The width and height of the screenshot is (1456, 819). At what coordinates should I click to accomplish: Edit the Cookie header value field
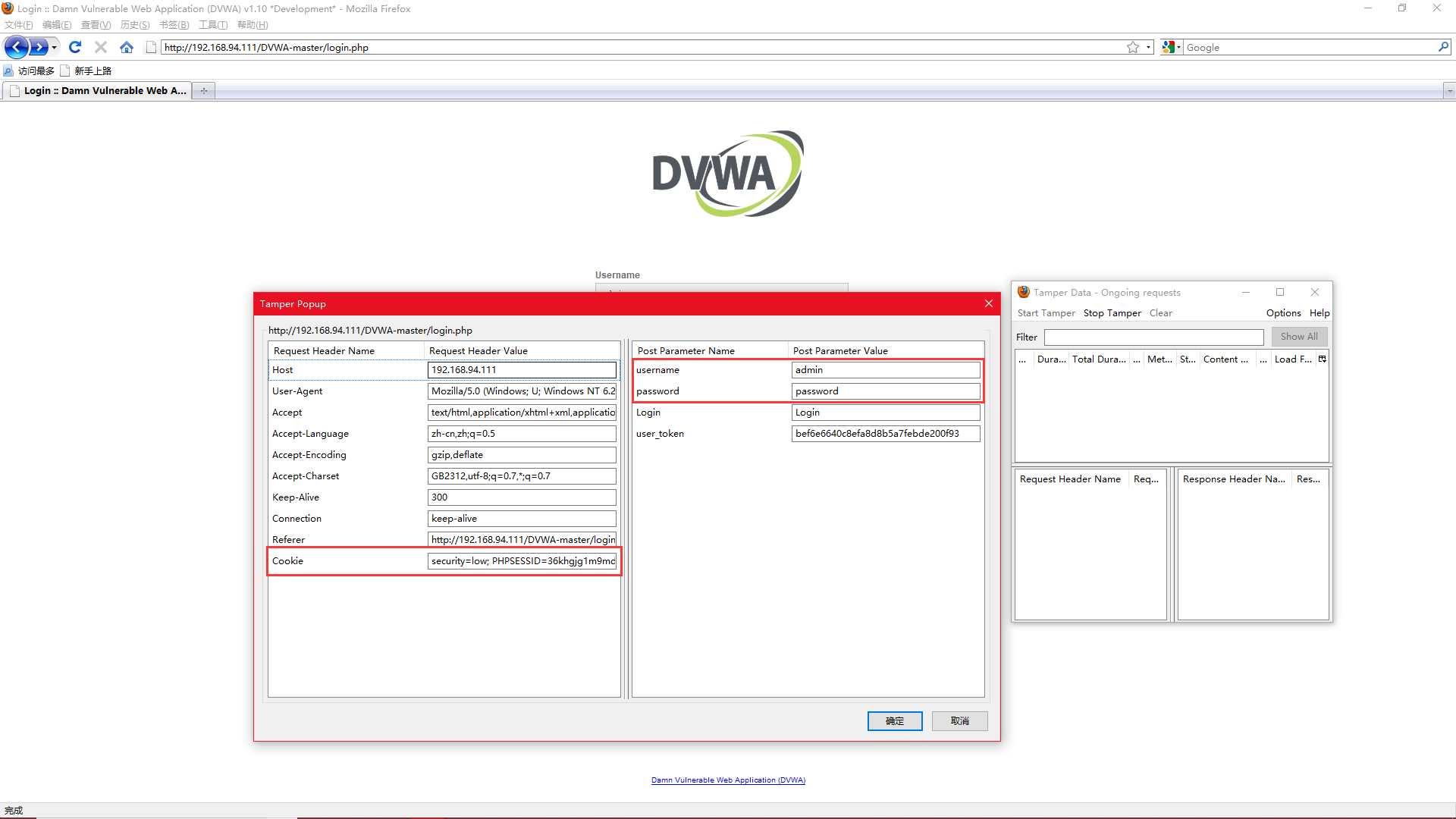point(522,561)
